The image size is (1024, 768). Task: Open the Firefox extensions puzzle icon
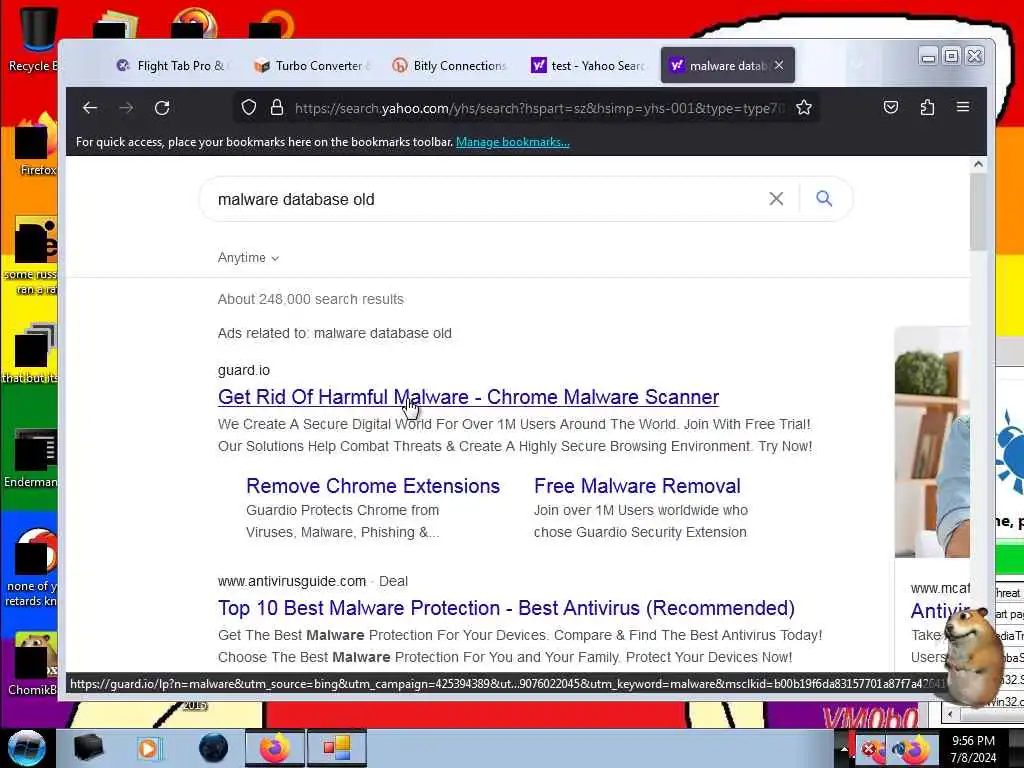point(927,108)
